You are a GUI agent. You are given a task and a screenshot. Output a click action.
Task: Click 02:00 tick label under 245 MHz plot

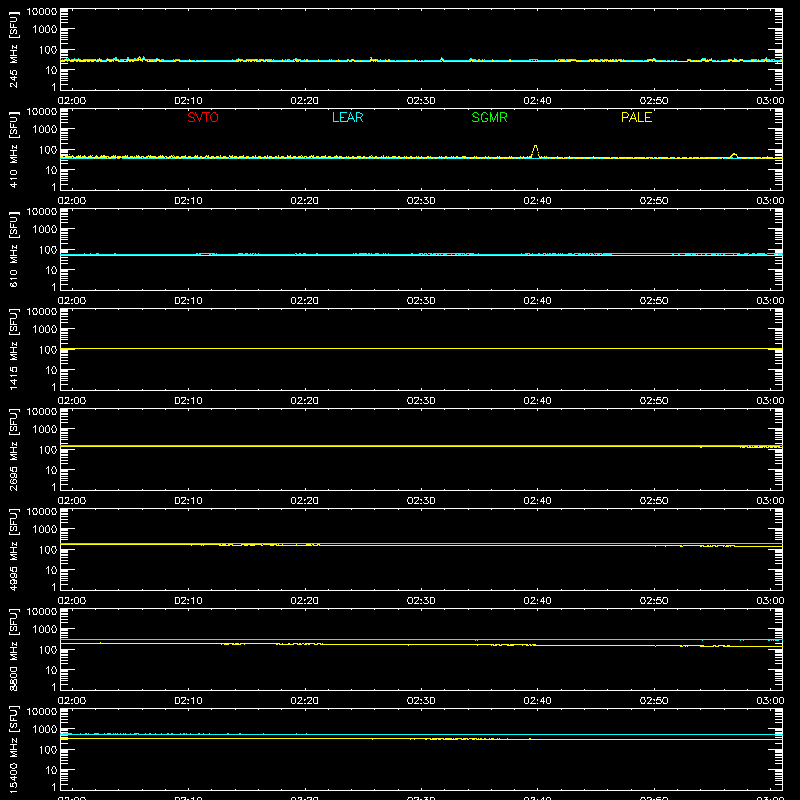[72, 101]
